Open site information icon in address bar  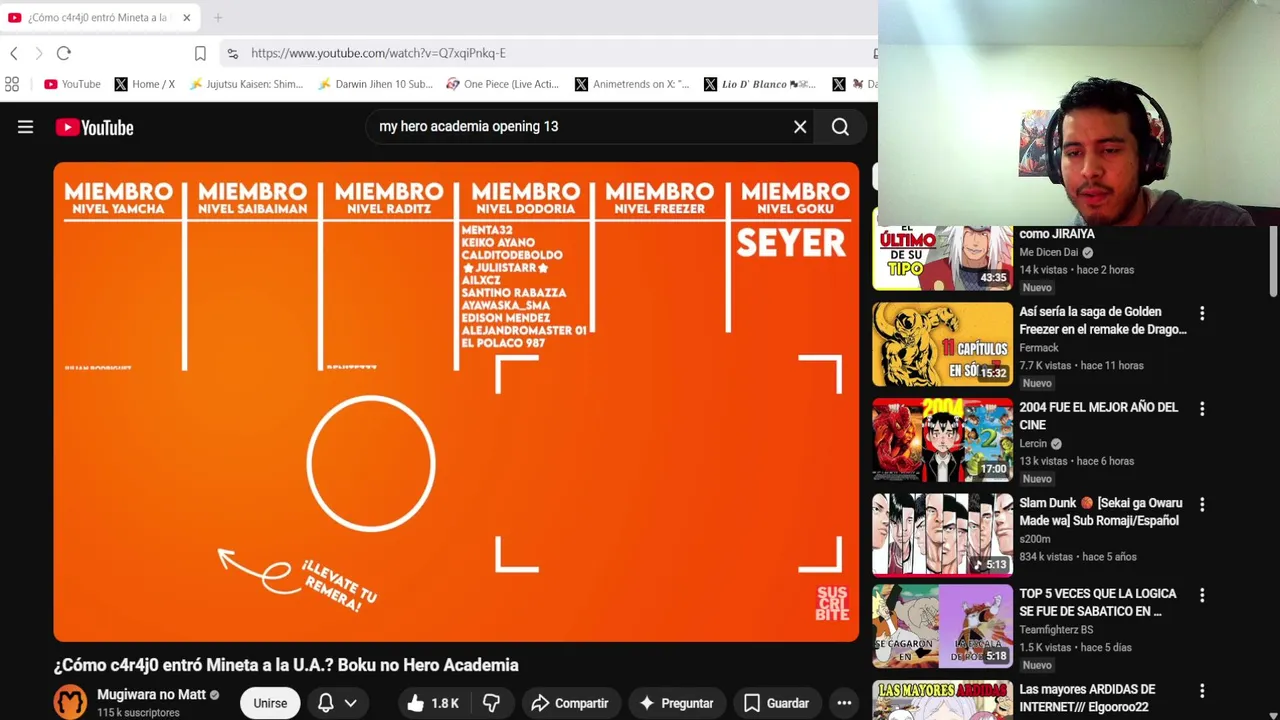pyautogui.click(x=232, y=53)
